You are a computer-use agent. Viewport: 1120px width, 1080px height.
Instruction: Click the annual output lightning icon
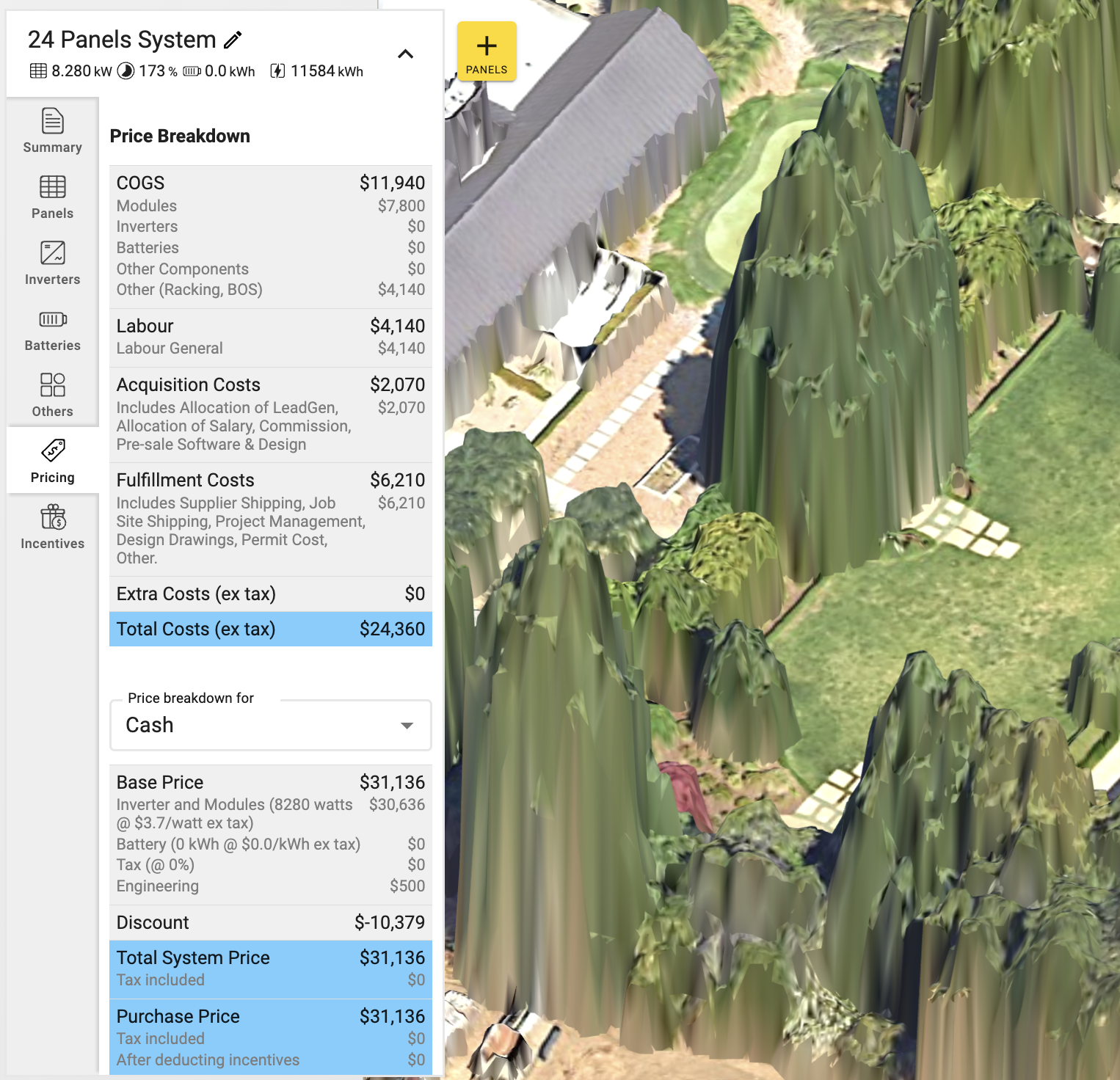point(278,71)
